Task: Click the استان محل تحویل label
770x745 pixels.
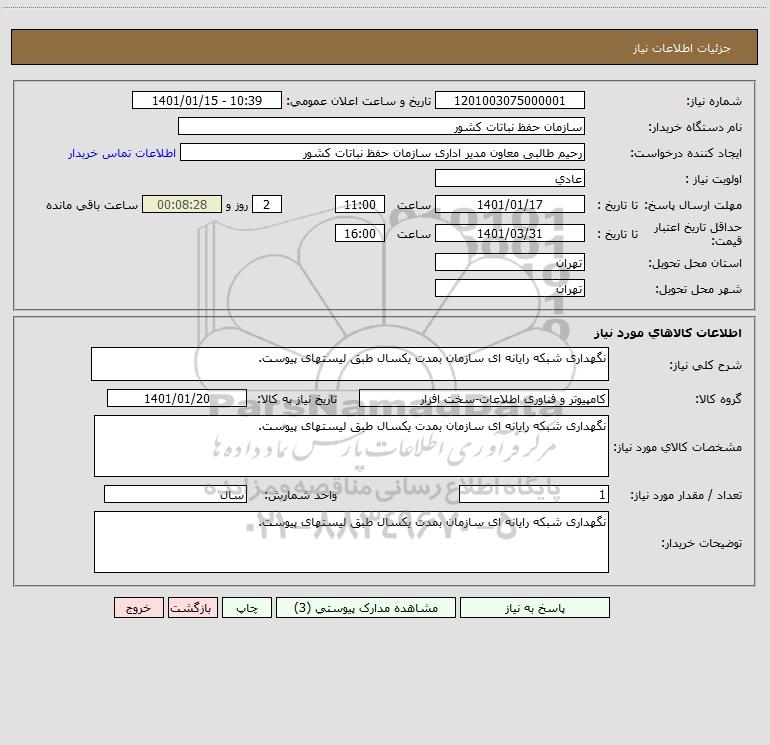Action: (x=695, y=263)
